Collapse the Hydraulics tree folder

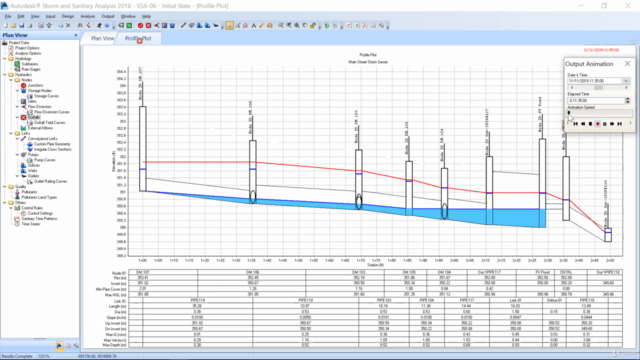coord(5,75)
